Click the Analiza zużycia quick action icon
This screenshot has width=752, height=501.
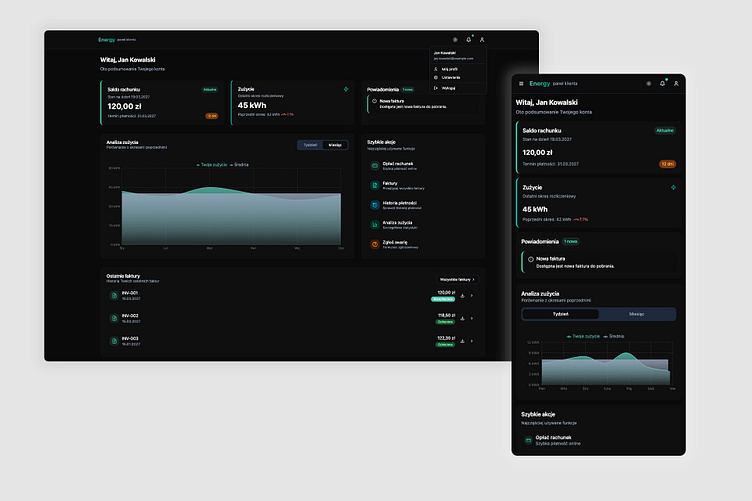click(x=375, y=225)
